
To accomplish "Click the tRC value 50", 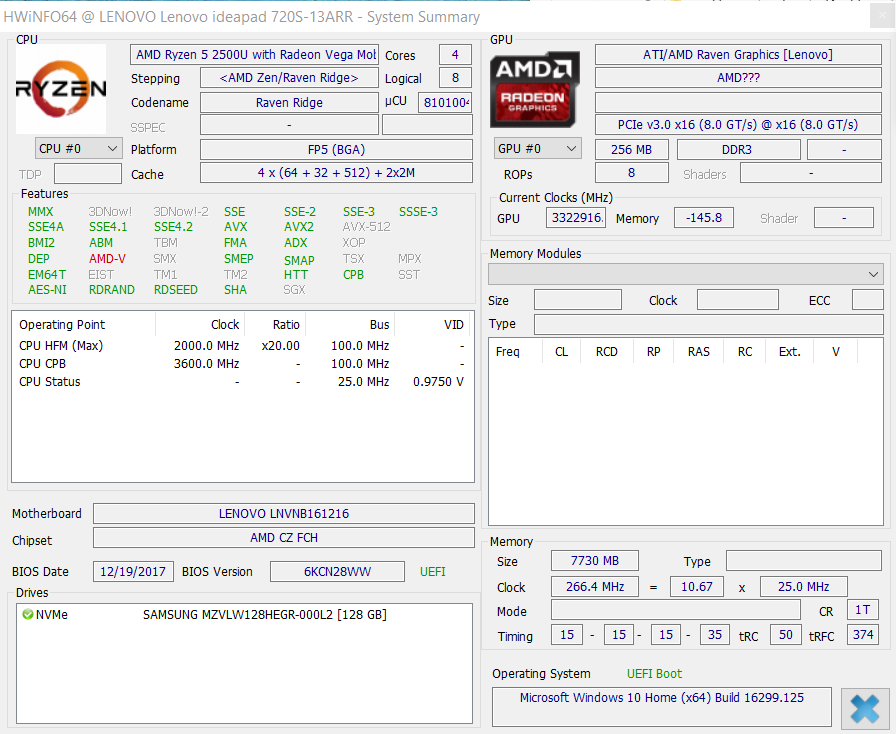I will click(x=786, y=635).
